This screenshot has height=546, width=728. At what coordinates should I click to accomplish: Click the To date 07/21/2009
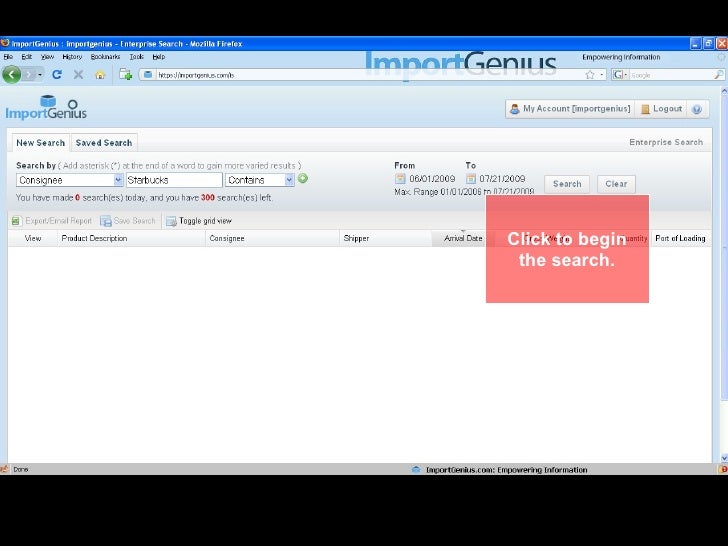502,179
